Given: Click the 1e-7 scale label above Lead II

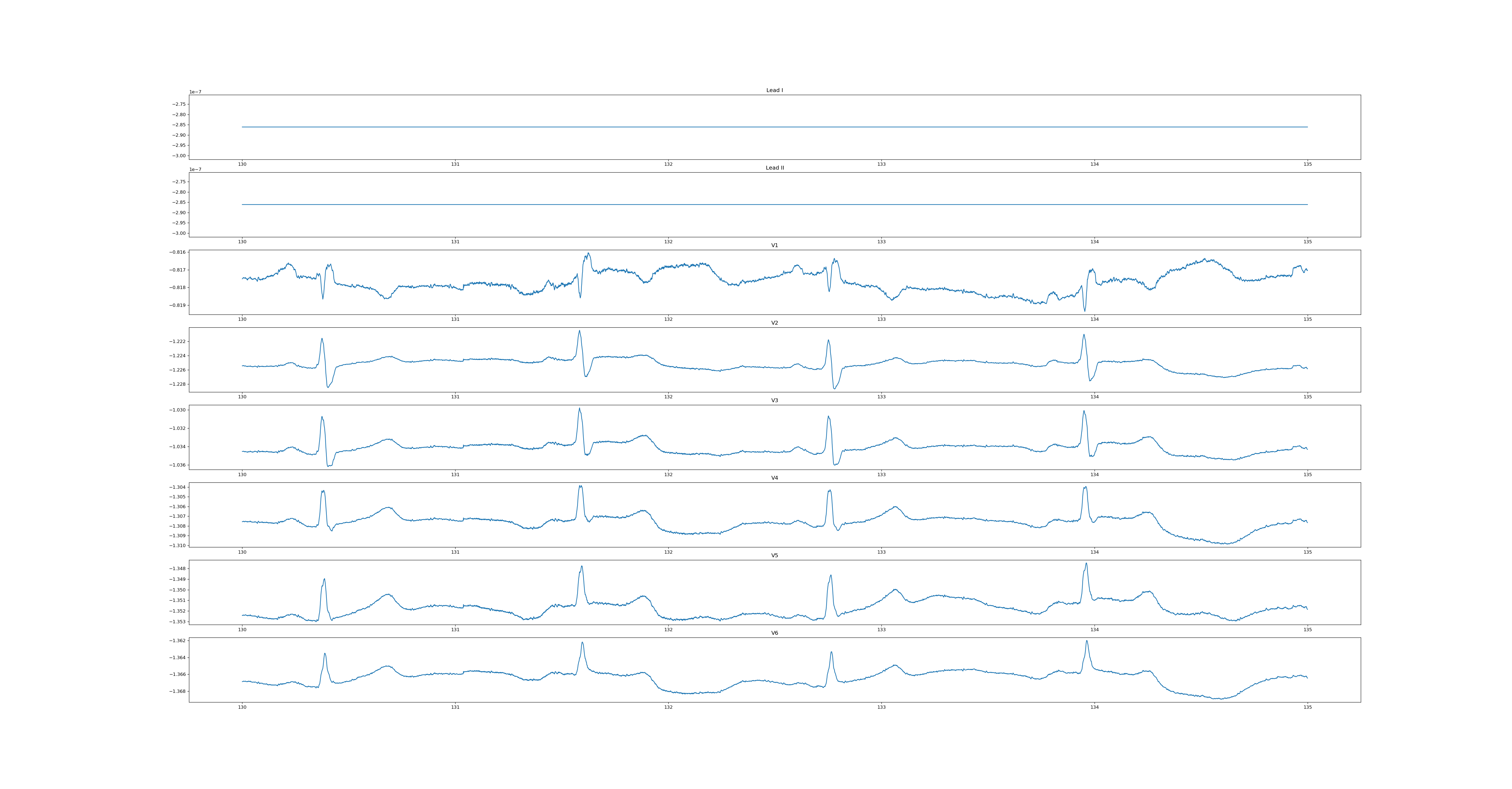Looking at the screenshot, I should pos(195,170).
